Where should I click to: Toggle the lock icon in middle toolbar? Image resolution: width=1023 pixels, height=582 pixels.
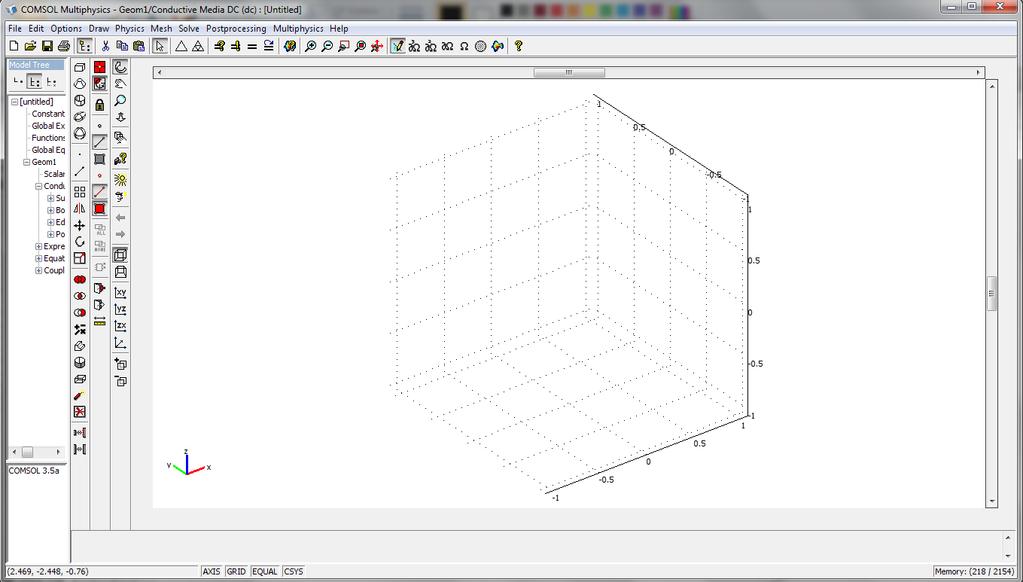pyautogui.click(x=99, y=104)
